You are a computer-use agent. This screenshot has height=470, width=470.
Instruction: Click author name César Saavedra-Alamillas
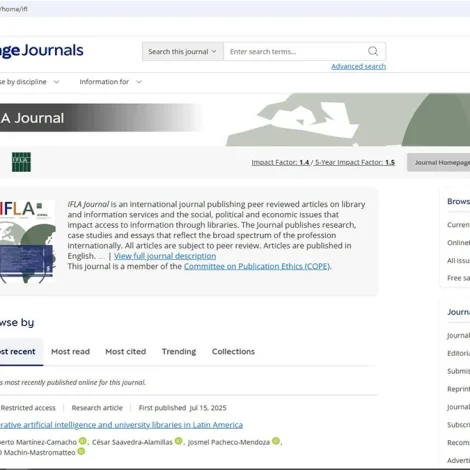(x=132, y=442)
